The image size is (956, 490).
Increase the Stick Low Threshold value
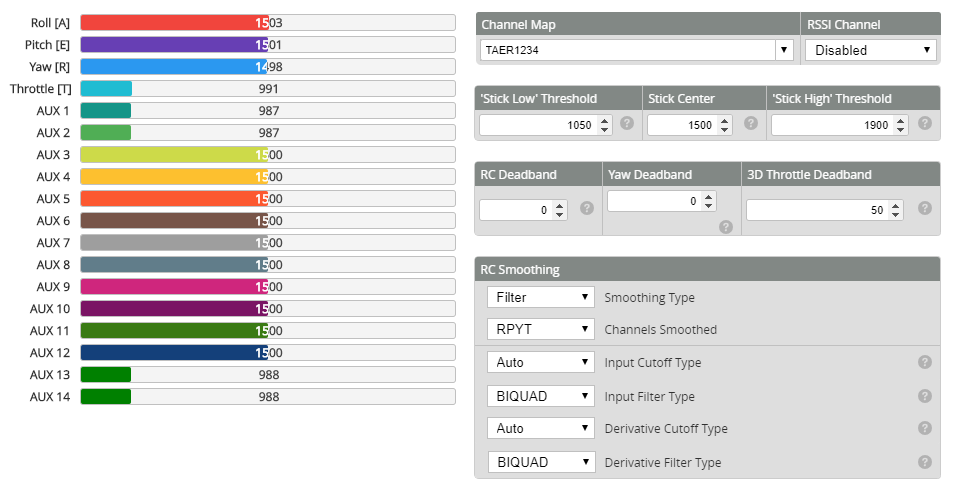[604, 121]
